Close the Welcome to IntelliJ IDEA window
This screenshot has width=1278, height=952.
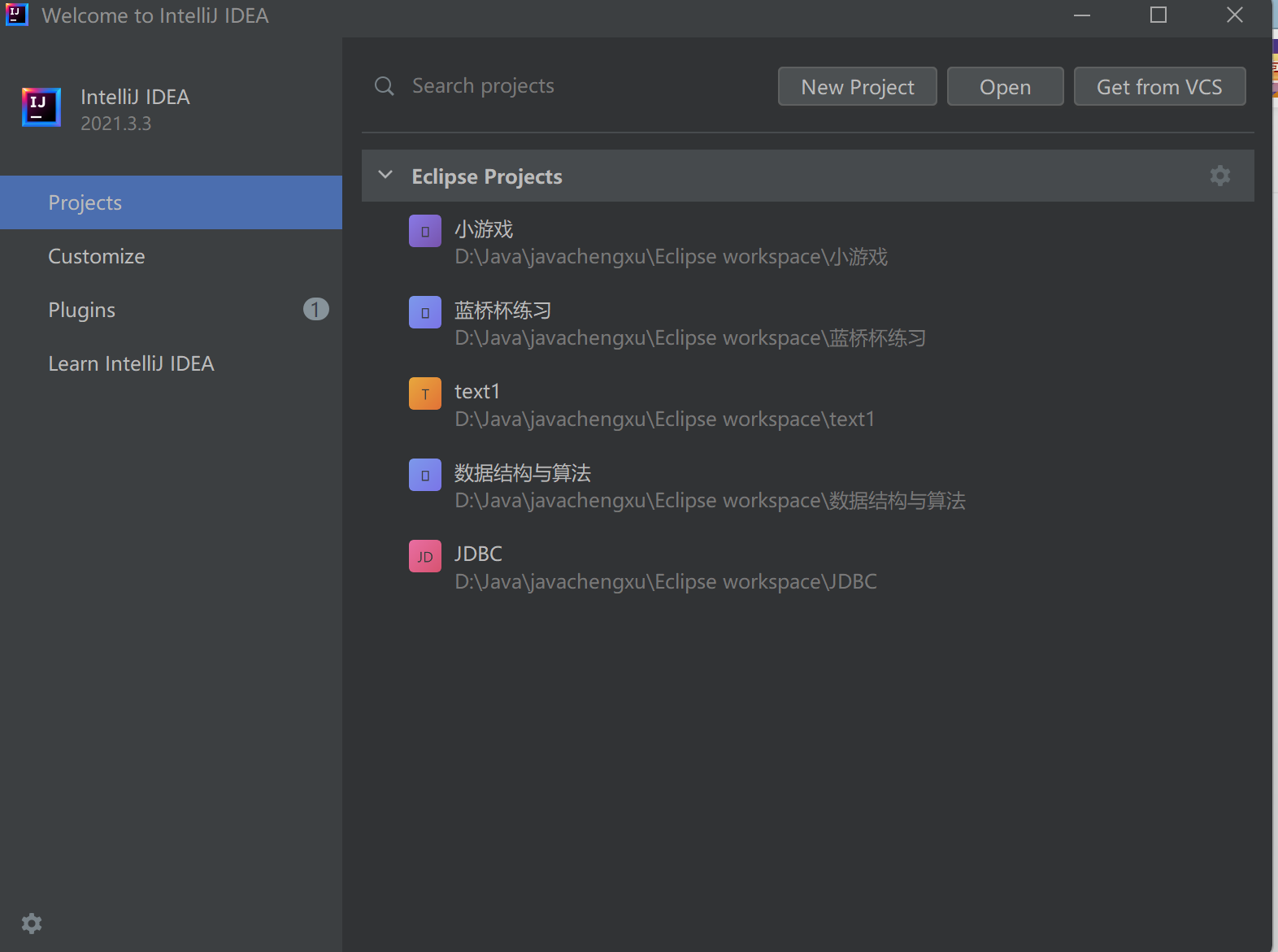click(x=1235, y=15)
